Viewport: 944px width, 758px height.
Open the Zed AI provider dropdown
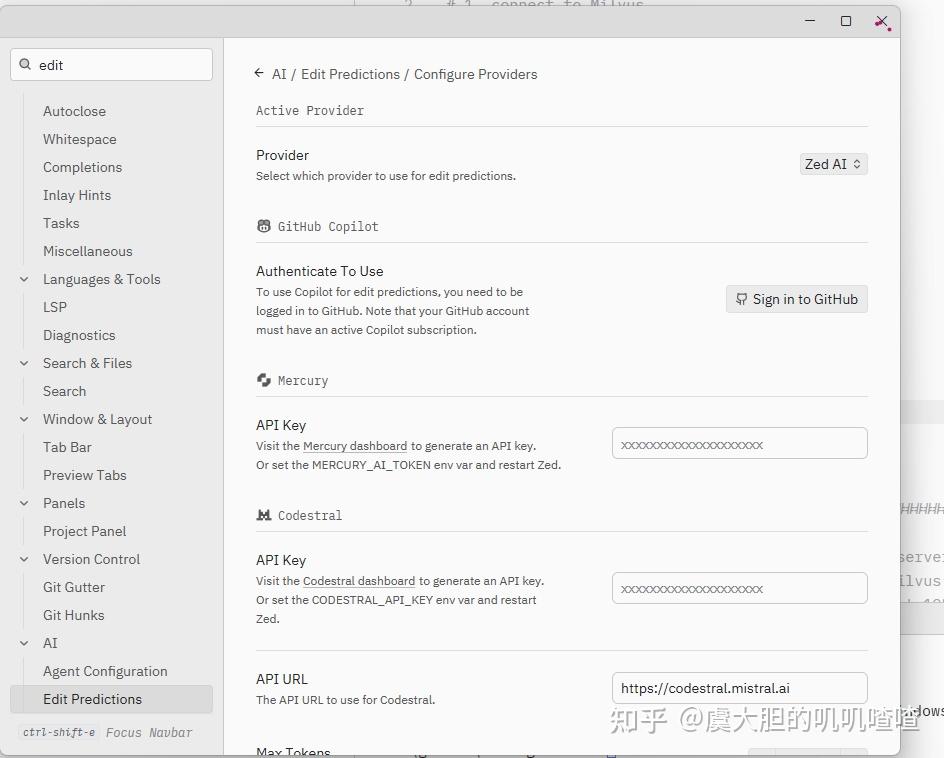tap(833, 164)
